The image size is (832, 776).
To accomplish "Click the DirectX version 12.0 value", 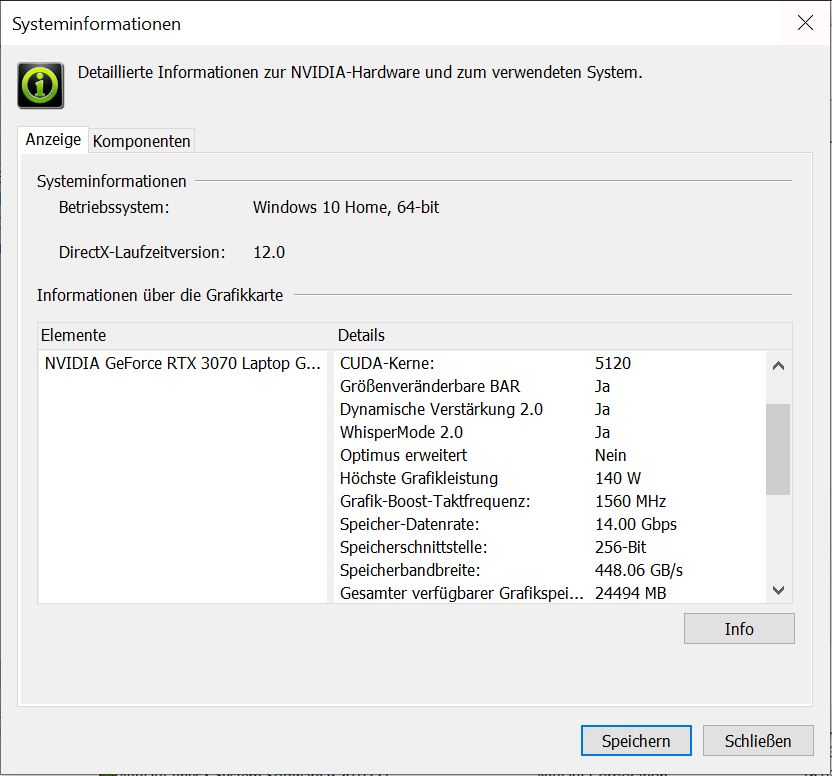I will pyautogui.click(x=269, y=252).
